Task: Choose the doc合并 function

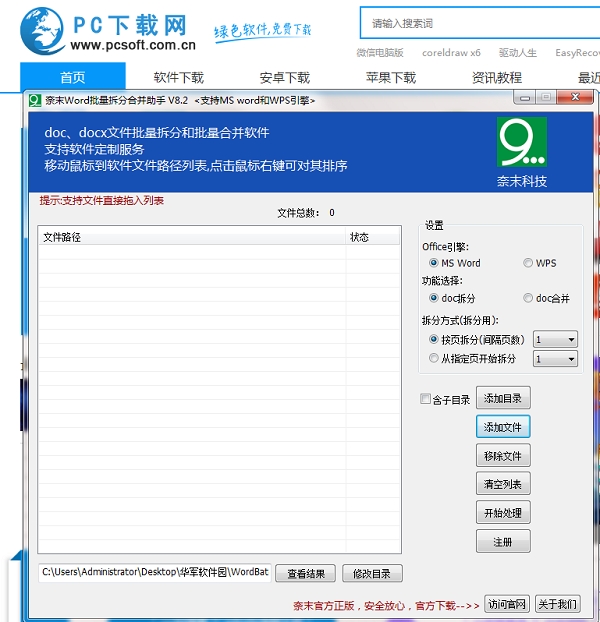Action: (x=546, y=298)
